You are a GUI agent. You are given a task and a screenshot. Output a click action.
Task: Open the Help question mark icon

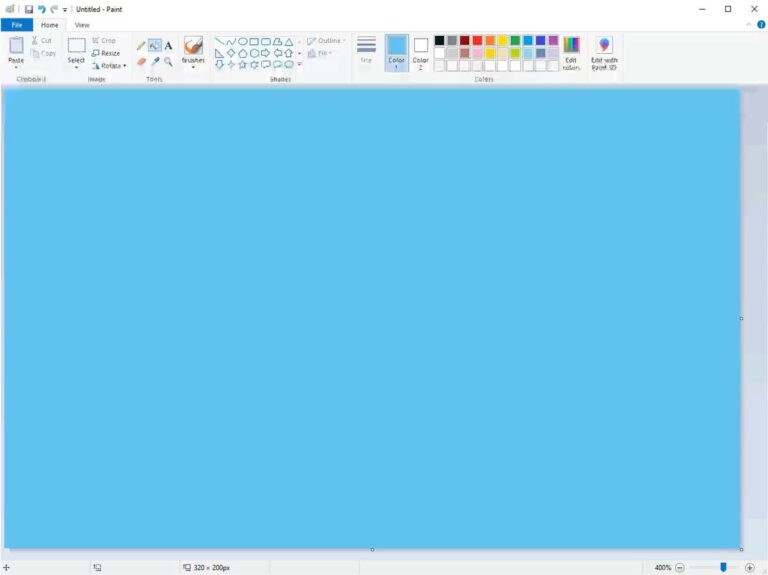coord(761,24)
